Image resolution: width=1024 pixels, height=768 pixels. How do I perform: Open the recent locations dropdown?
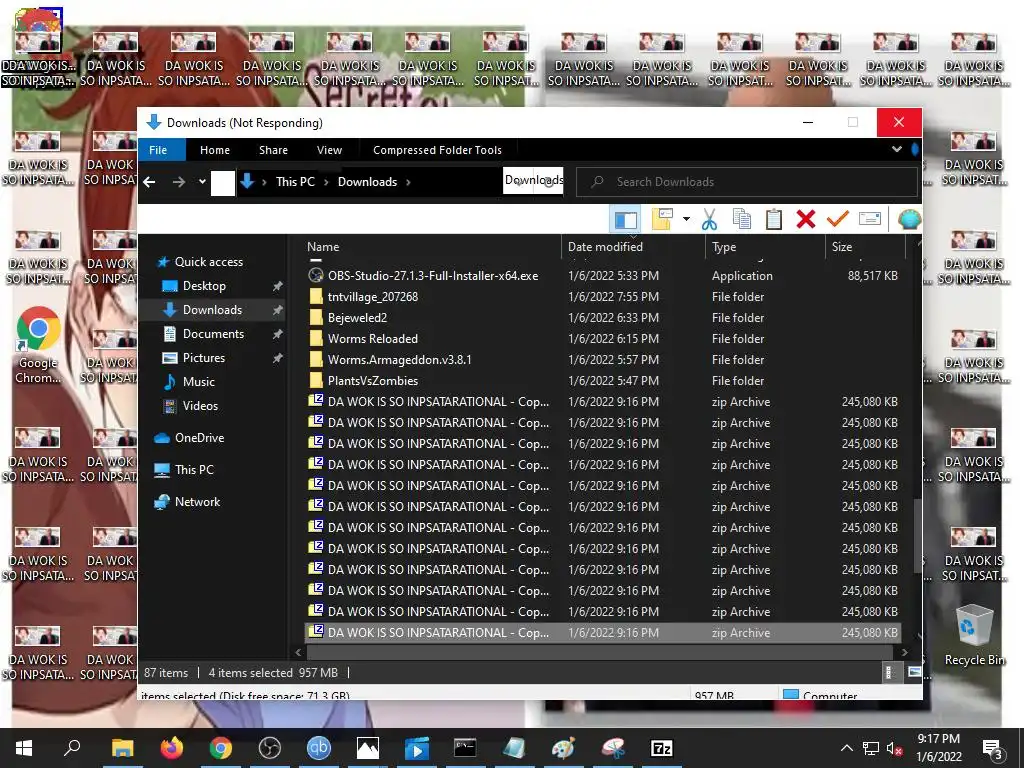[202, 182]
